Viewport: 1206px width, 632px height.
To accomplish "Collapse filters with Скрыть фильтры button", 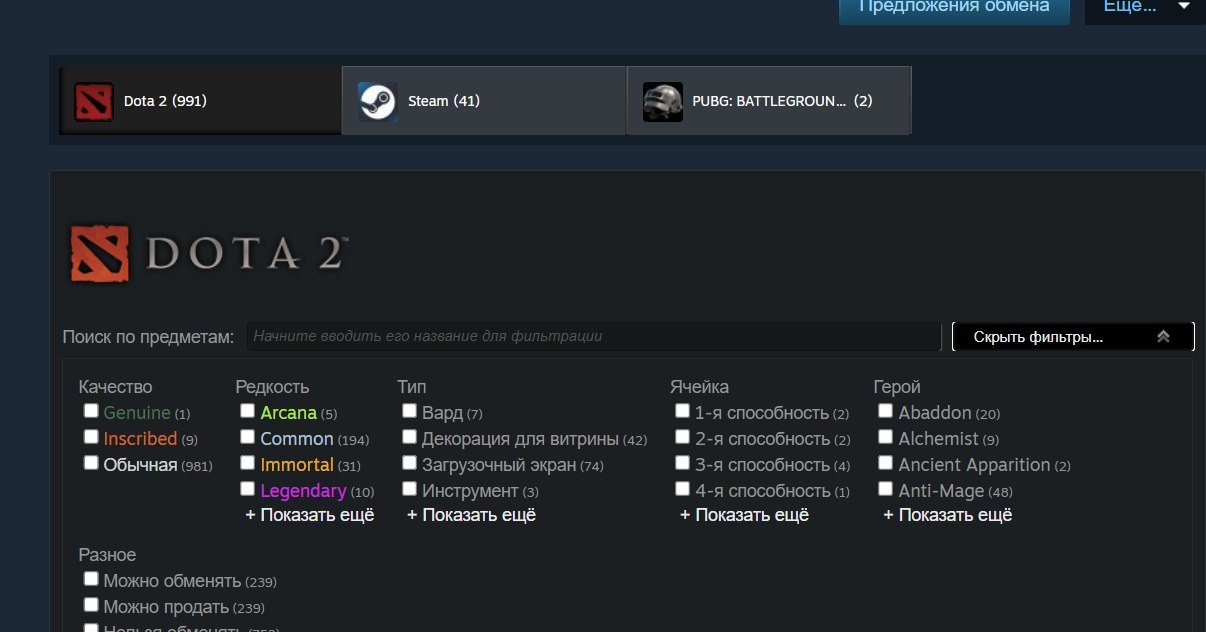I will tap(1073, 337).
